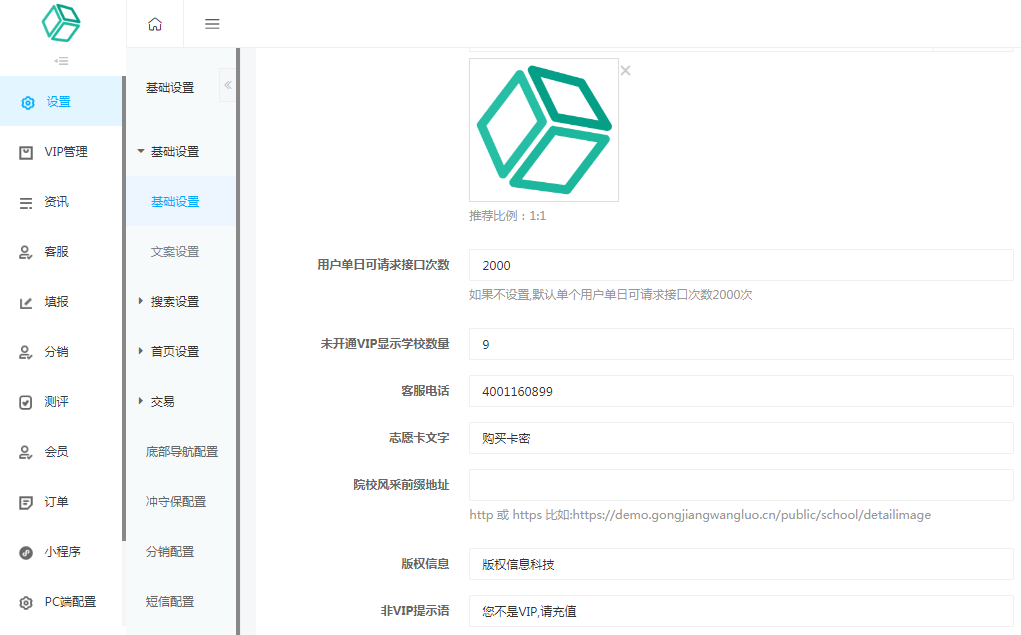Open the 填报 menu item
The width and height of the screenshot is (1021, 635).
(61, 302)
